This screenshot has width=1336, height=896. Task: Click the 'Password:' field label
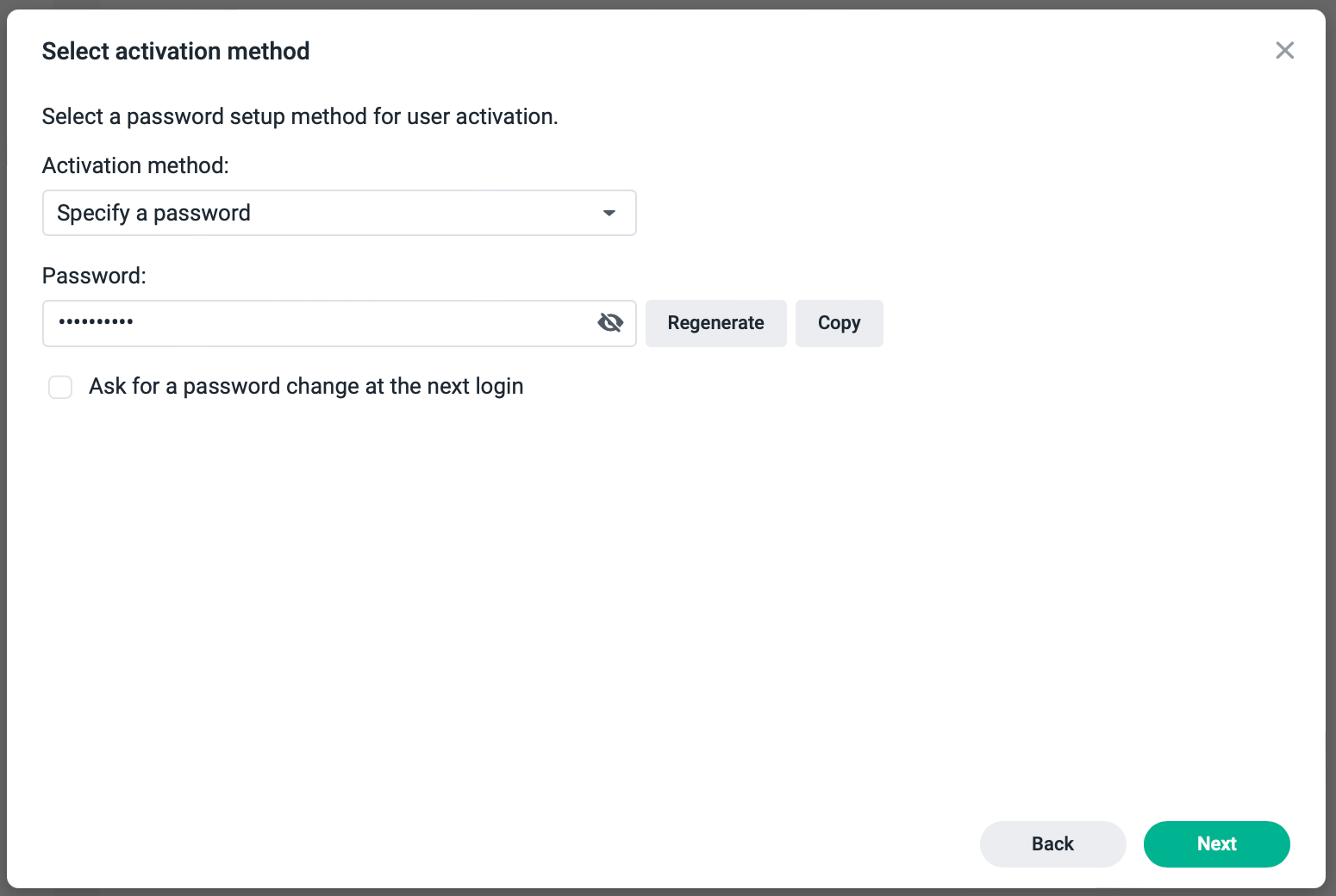click(94, 276)
